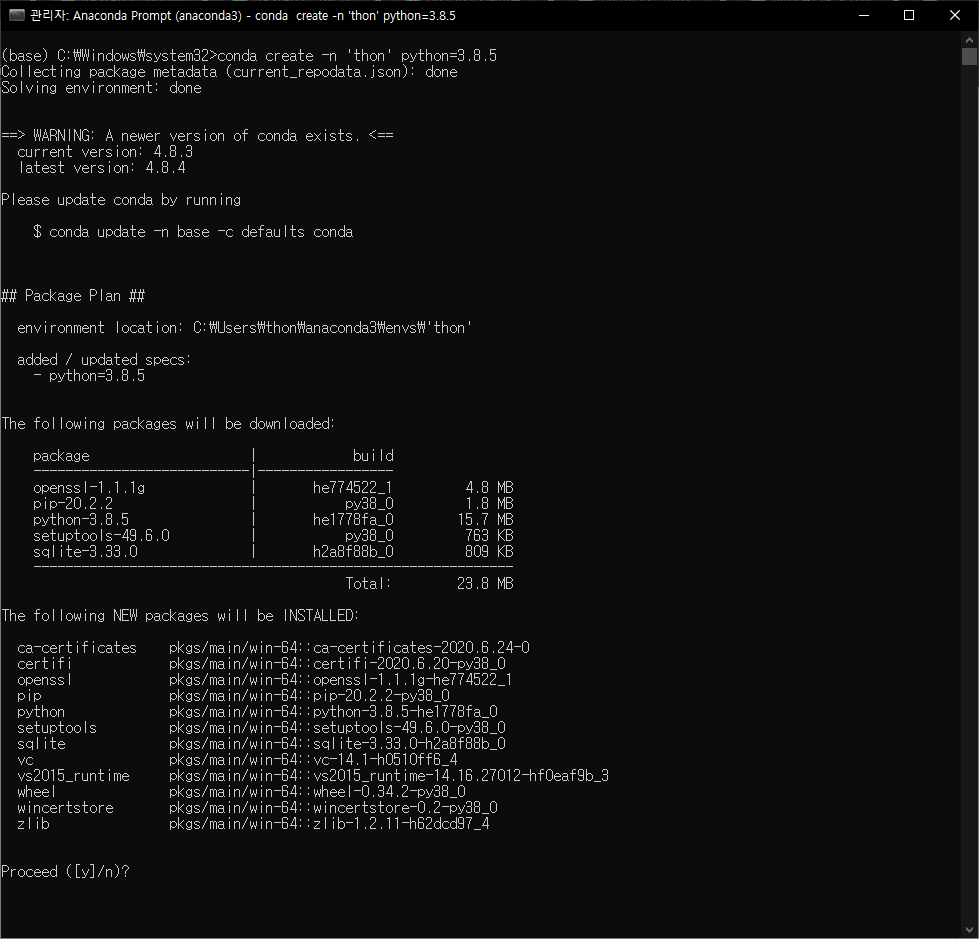The width and height of the screenshot is (979, 939).
Task: Click the vertical scrollbar thumb
Action: click(969, 56)
